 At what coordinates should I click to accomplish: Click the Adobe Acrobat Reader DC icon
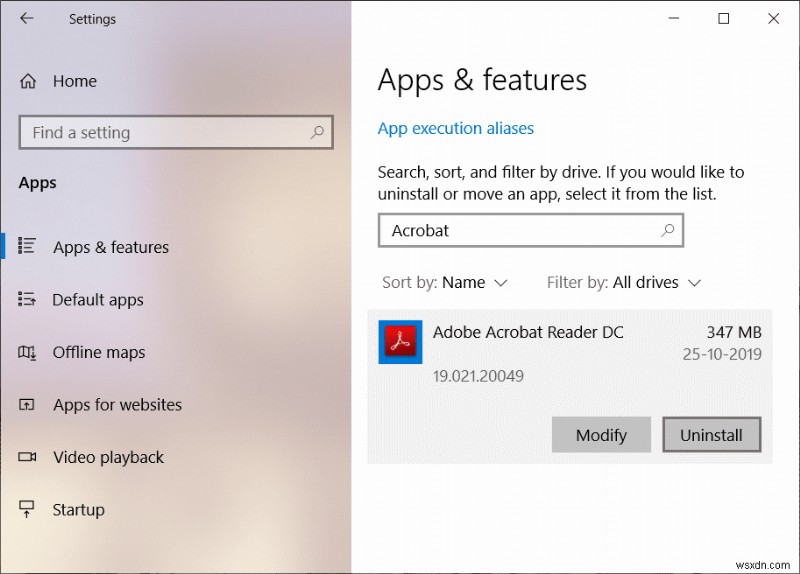tap(401, 342)
